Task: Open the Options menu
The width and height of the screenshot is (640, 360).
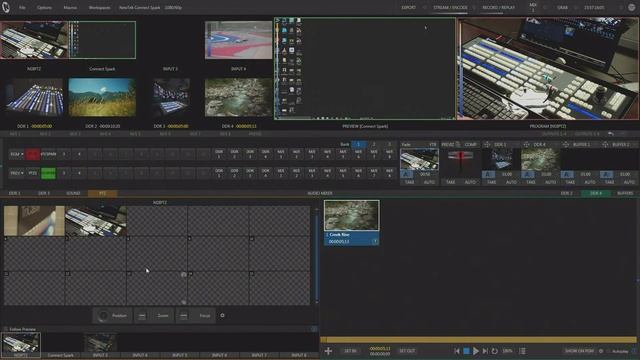Action: click(44, 8)
